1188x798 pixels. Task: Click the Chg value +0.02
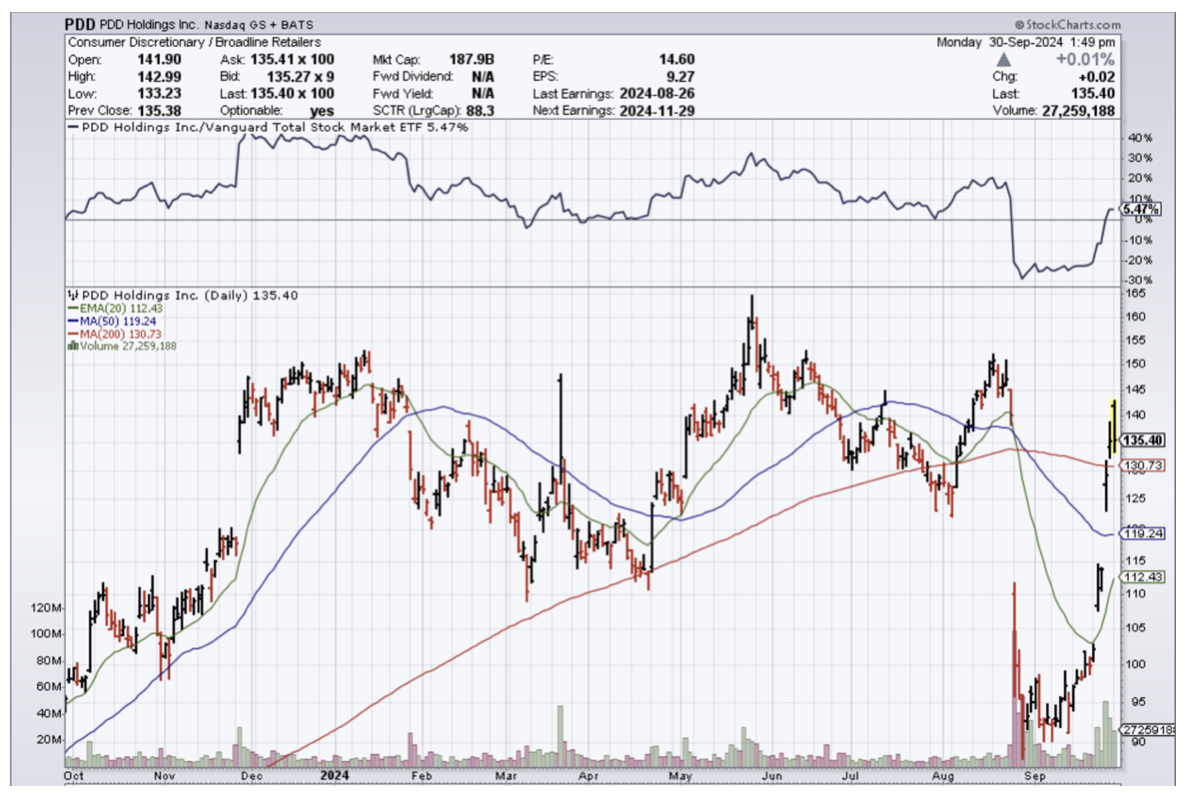1096,77
